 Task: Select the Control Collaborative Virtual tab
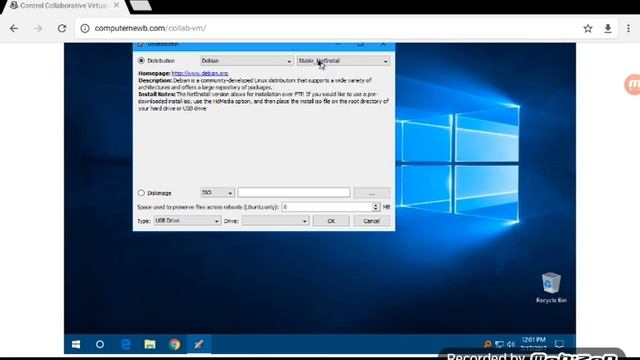pyautogui.click(x=63, y=6)
